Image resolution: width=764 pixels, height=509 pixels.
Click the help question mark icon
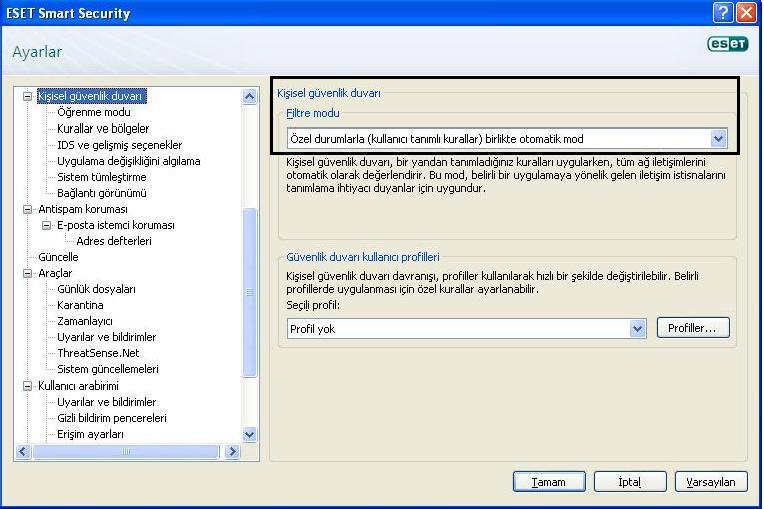723,13
